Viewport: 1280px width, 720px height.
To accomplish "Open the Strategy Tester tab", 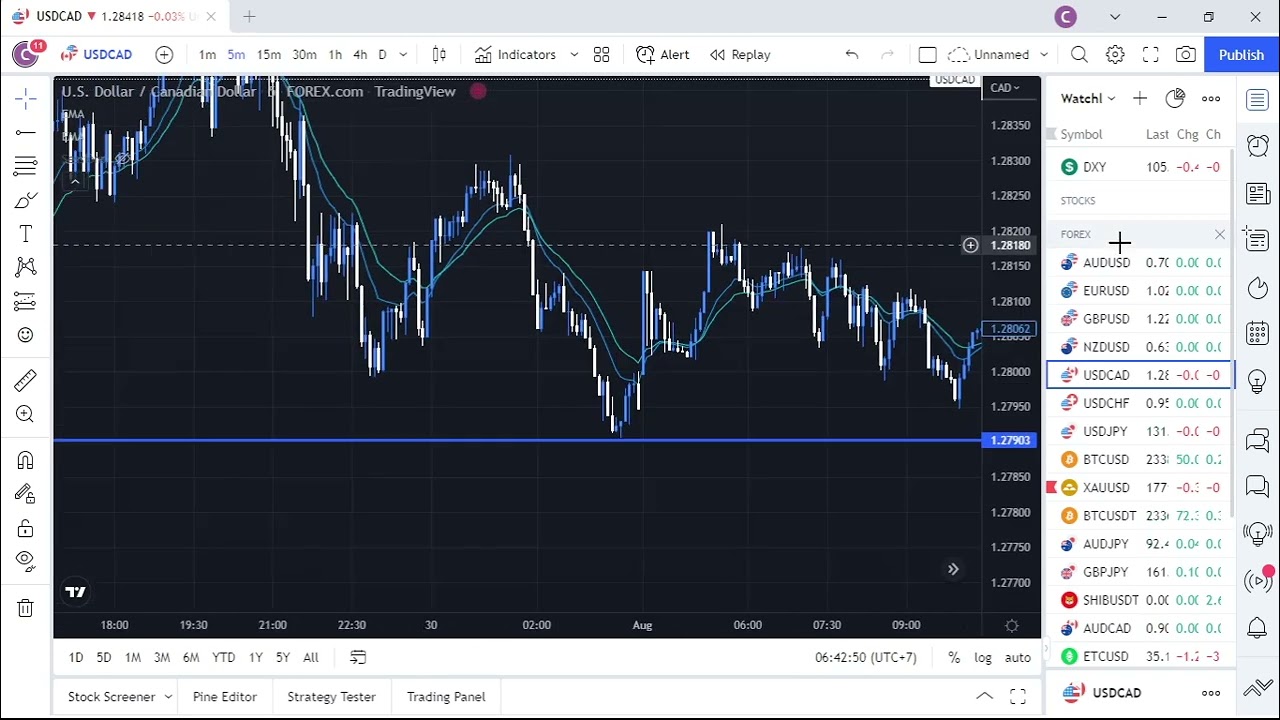I will [331, 697].
